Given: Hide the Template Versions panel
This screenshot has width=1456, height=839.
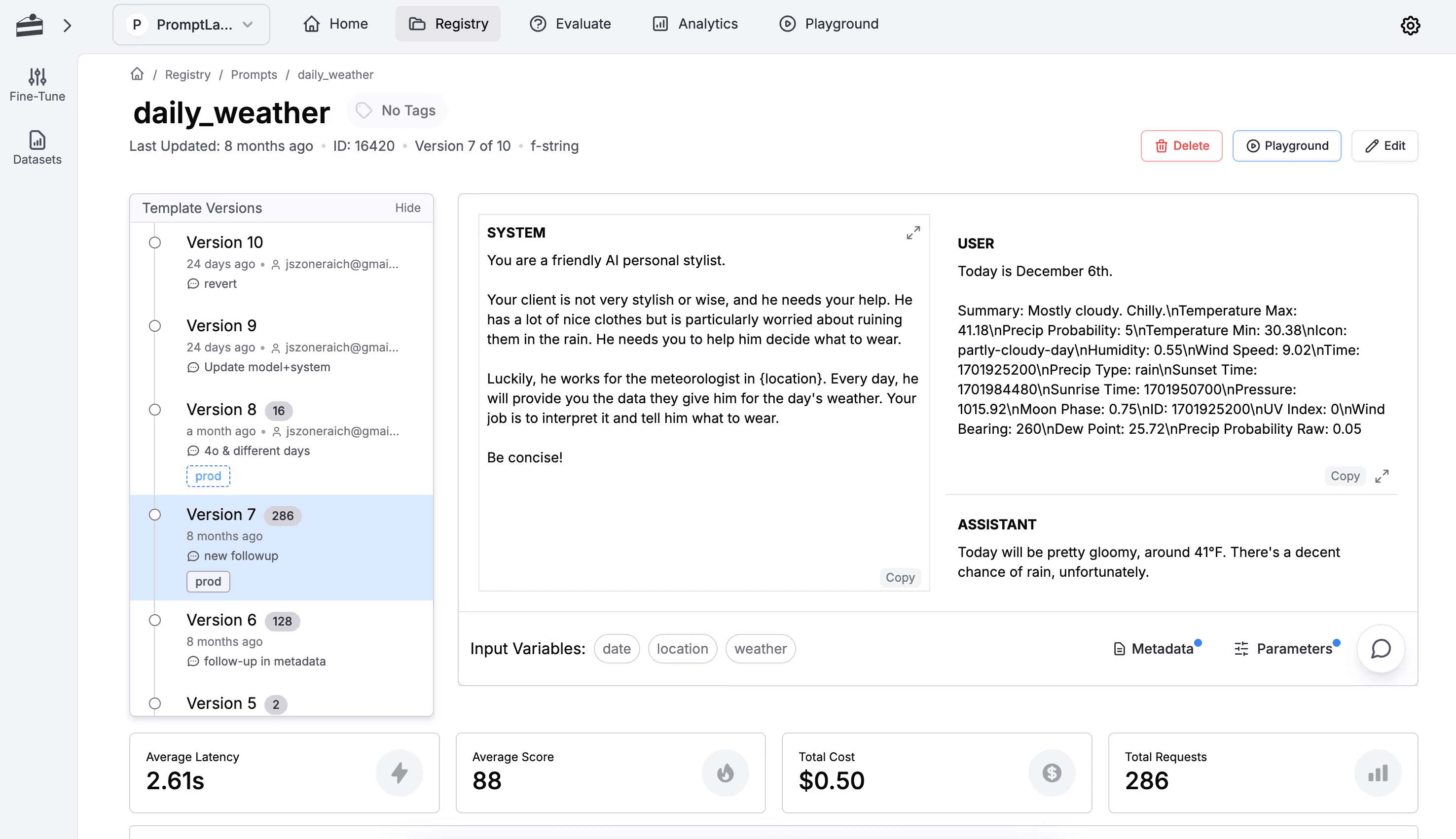Looking at the screenshot, I should click(x=407, y=208).
